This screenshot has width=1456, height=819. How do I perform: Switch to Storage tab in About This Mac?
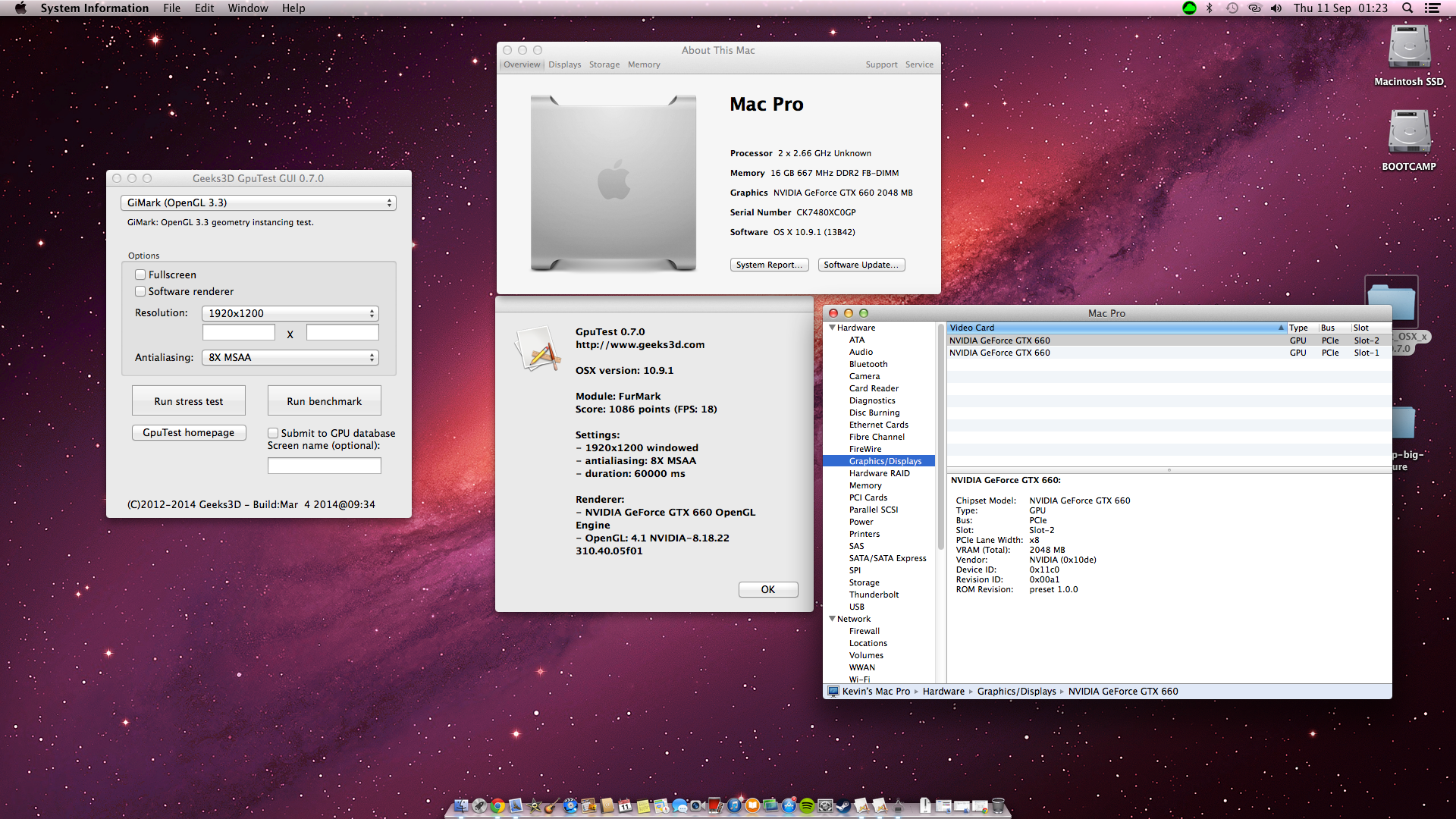pyautogui.click(x=604, y=64)
